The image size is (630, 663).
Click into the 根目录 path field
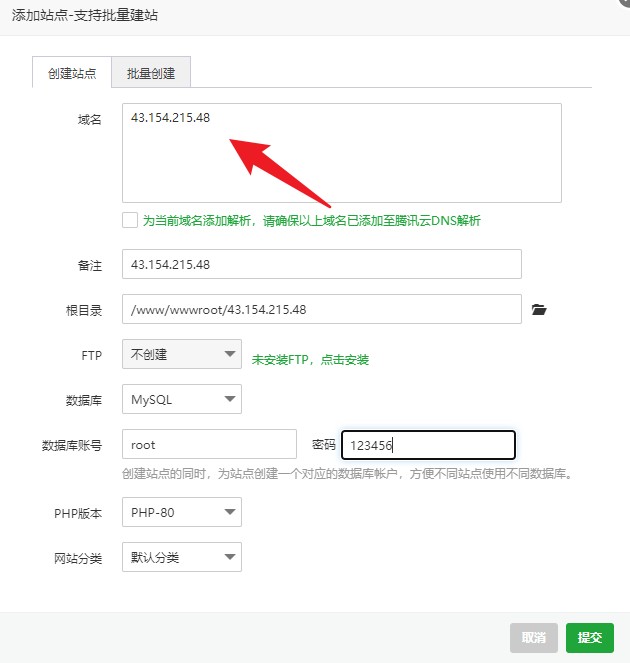pos(321,309)
